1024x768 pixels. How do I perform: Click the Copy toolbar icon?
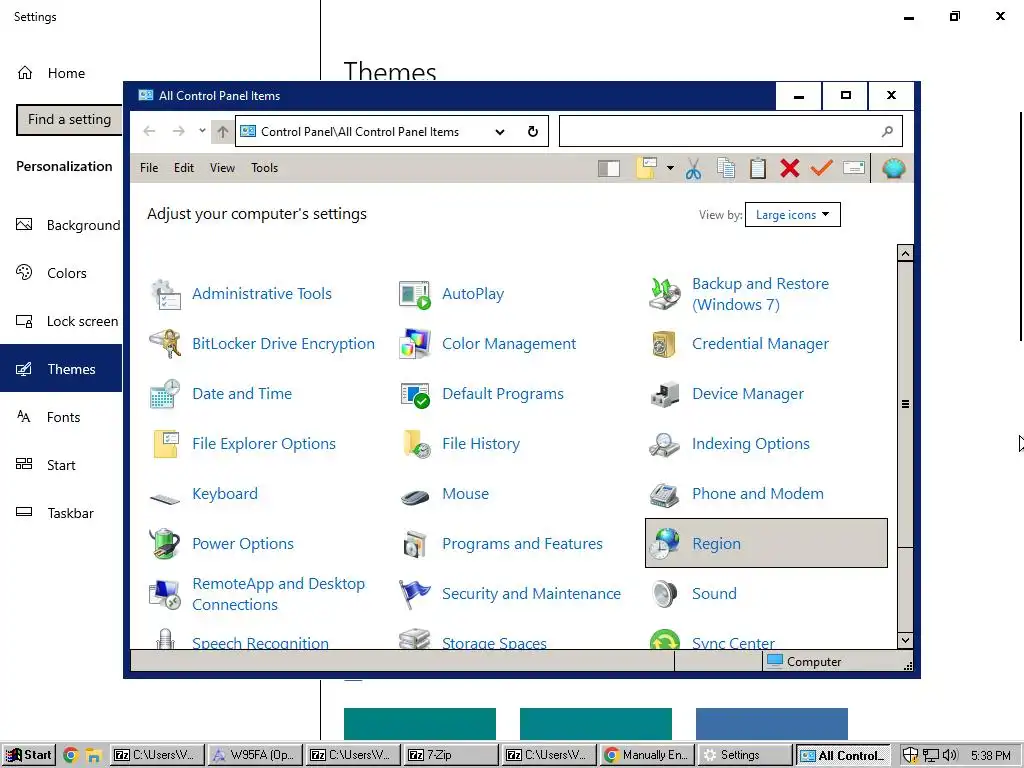726,168
